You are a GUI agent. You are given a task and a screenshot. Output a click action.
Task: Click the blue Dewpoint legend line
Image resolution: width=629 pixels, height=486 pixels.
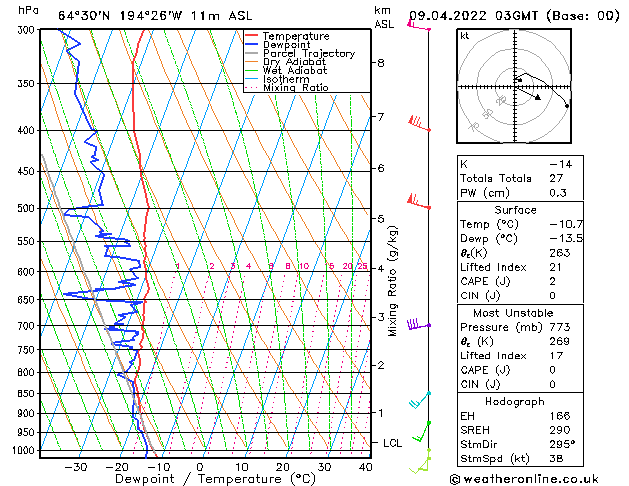(252, 45)
